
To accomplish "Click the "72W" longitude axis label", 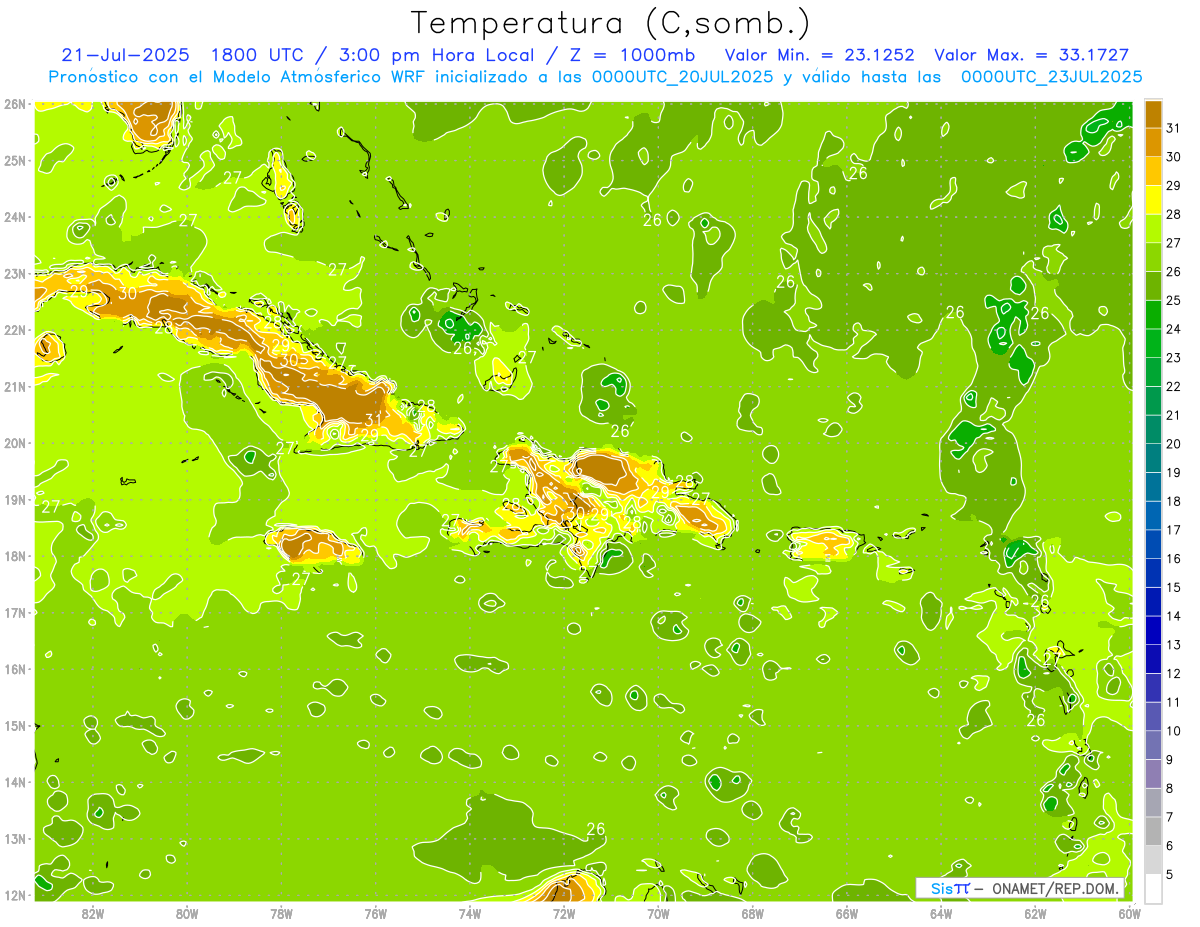I will [564, 913].
